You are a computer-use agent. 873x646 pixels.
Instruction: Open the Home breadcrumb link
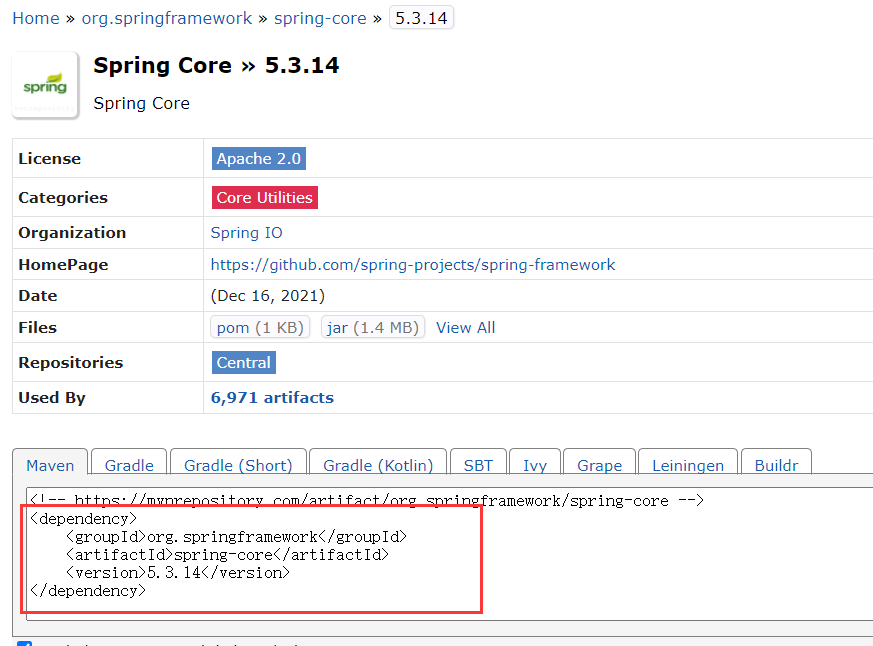36,18
